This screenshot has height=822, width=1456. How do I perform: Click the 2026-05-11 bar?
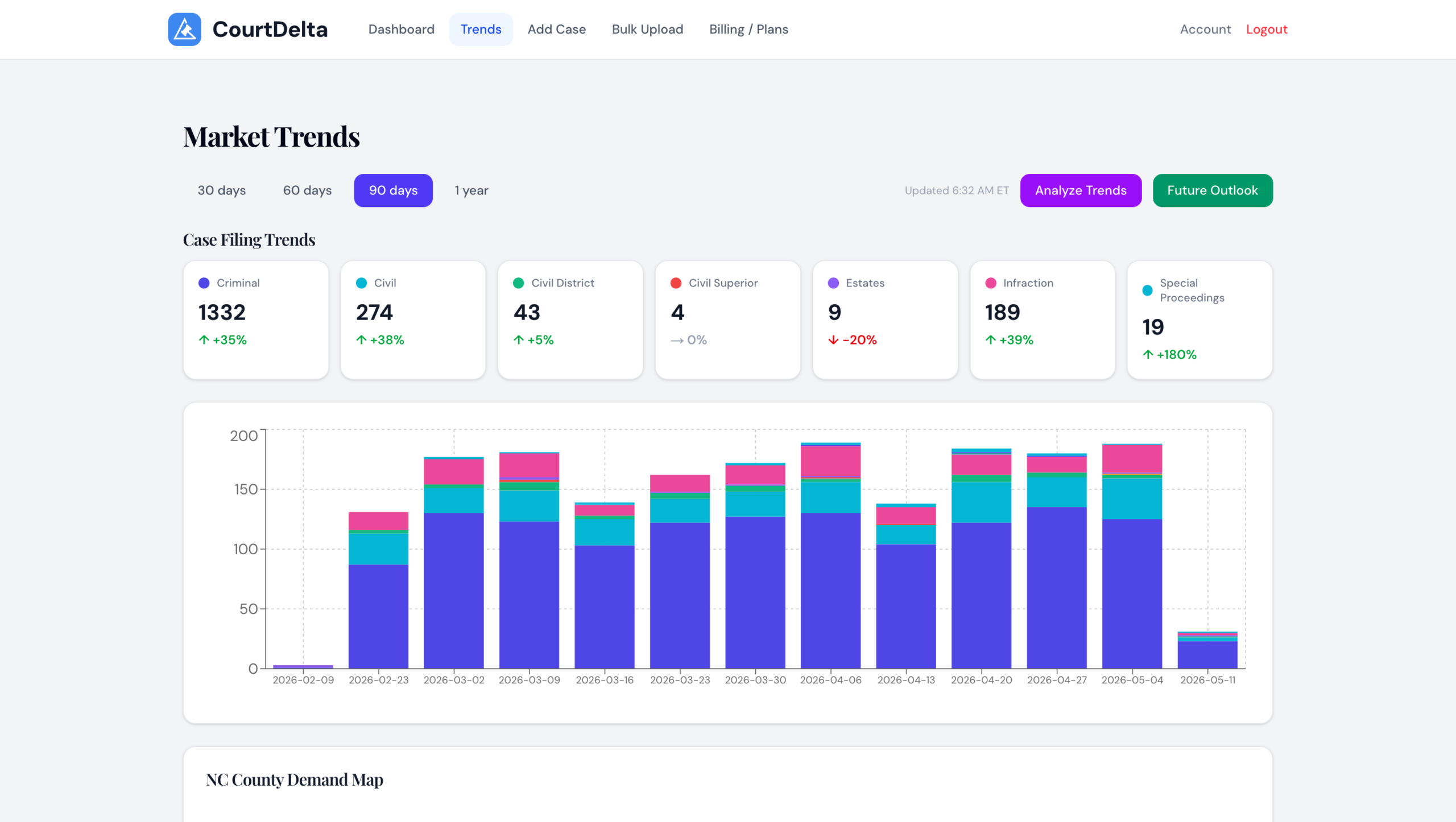(1207, 650)
